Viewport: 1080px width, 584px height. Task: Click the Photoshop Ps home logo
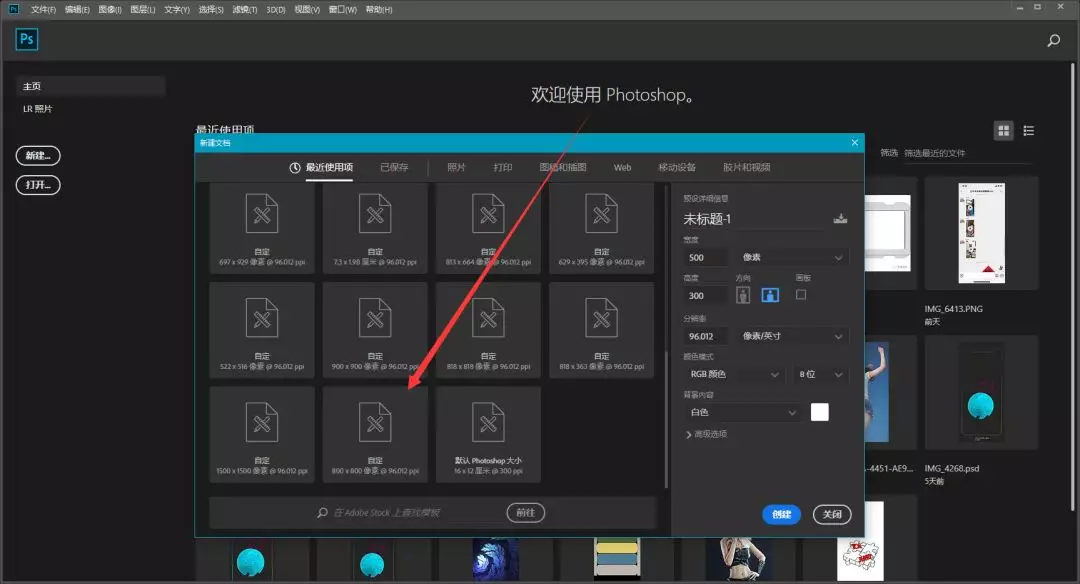[27, 40]
